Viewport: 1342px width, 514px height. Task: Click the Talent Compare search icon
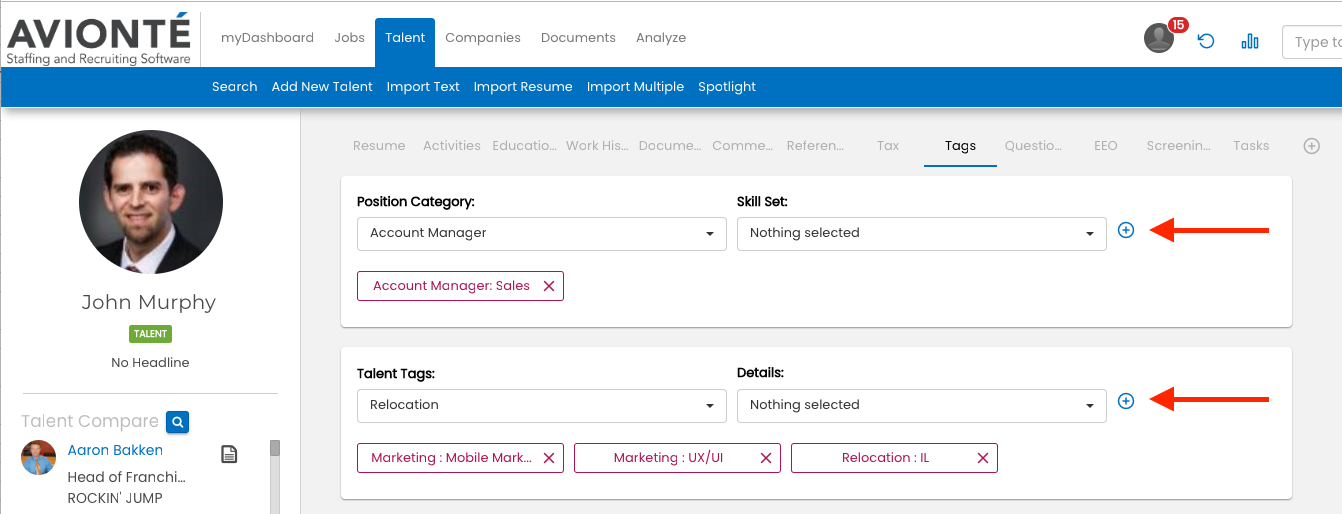pos(177,422)
